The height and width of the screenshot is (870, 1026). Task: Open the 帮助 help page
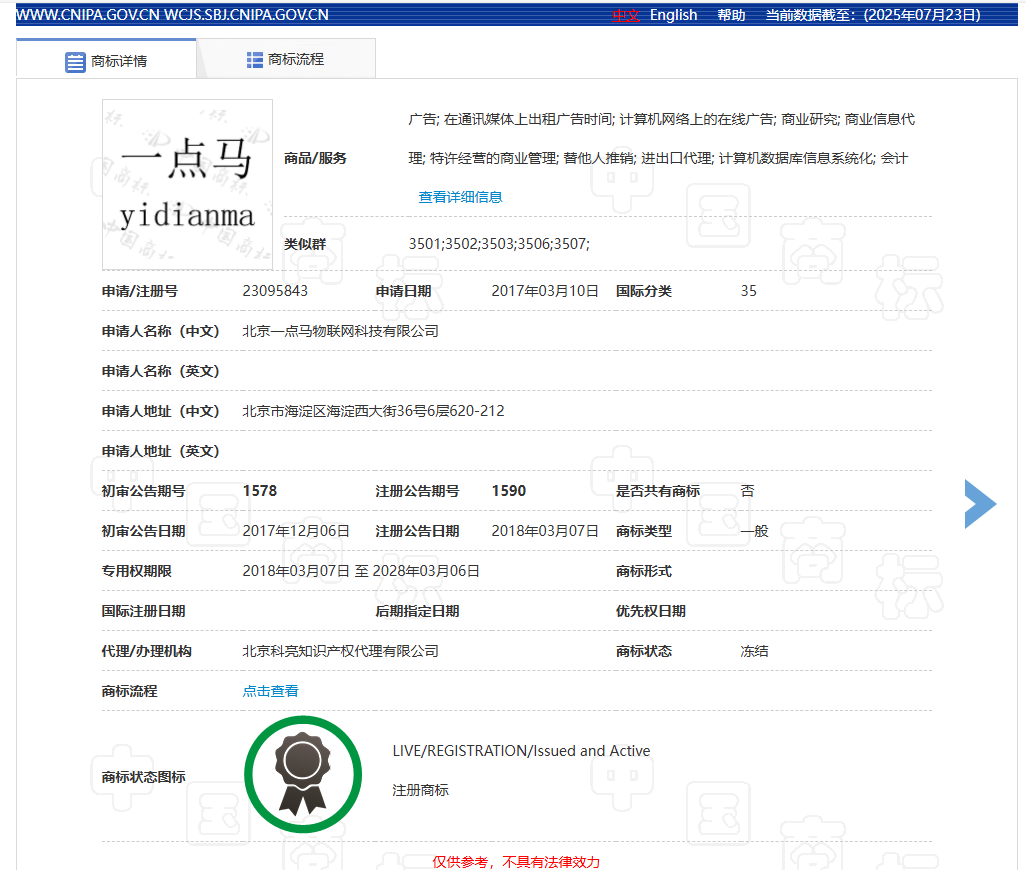pos(731,15)
